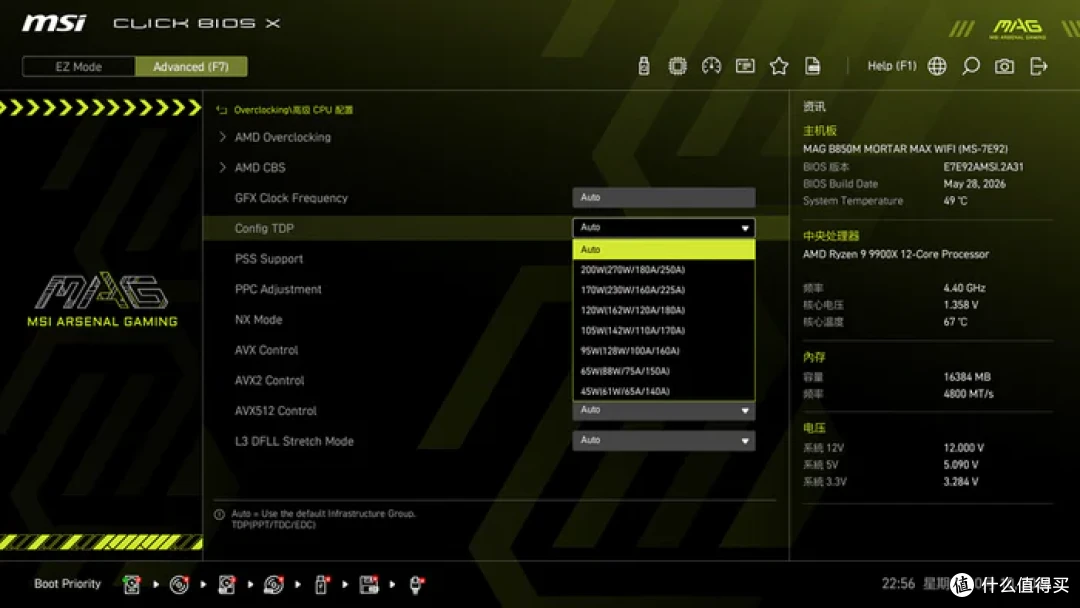Open the M-Flash USB drive icon
Screen dimensions: 1080x608
[643, 66]
